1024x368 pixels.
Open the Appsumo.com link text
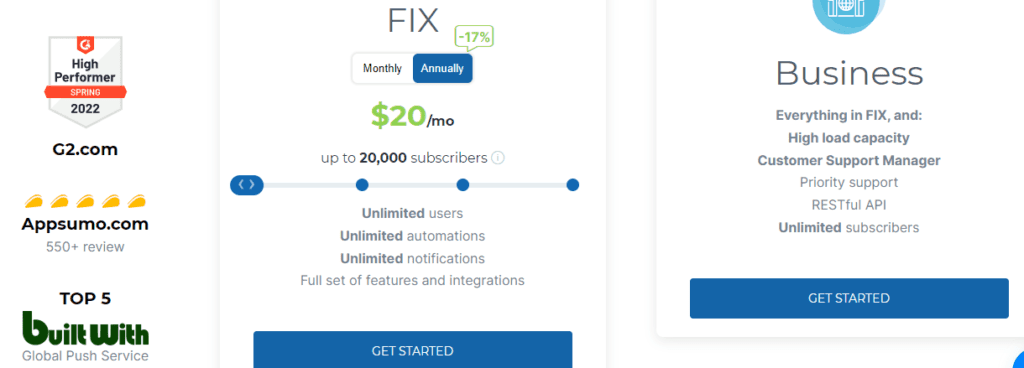click(x=85, y=224)
